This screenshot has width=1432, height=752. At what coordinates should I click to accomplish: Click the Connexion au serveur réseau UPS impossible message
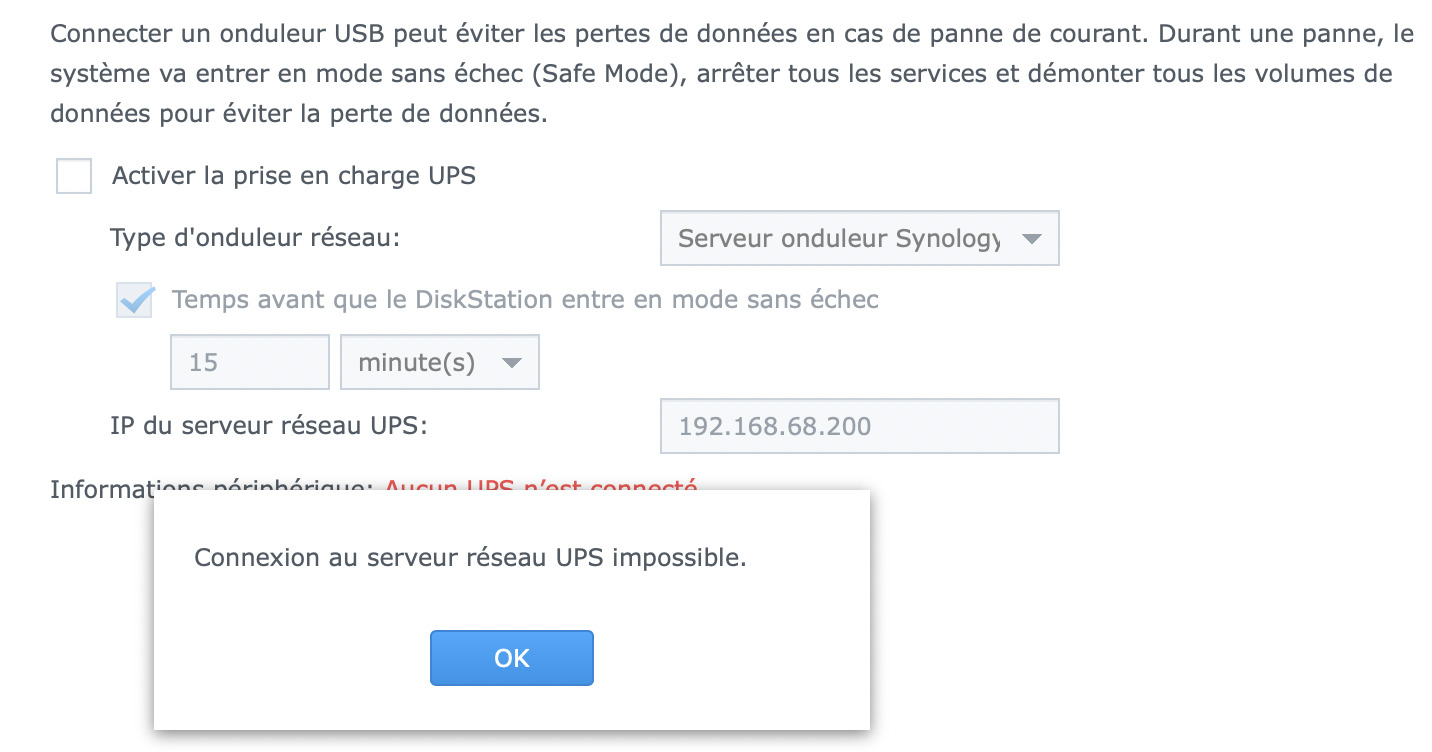point(470,558)
